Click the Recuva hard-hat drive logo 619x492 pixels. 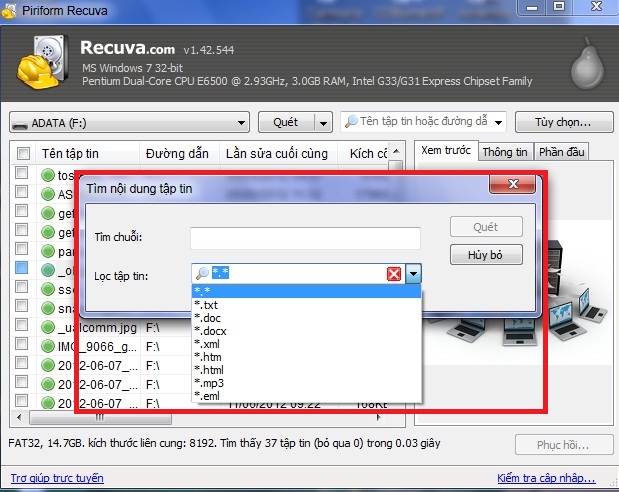point(41,62)
